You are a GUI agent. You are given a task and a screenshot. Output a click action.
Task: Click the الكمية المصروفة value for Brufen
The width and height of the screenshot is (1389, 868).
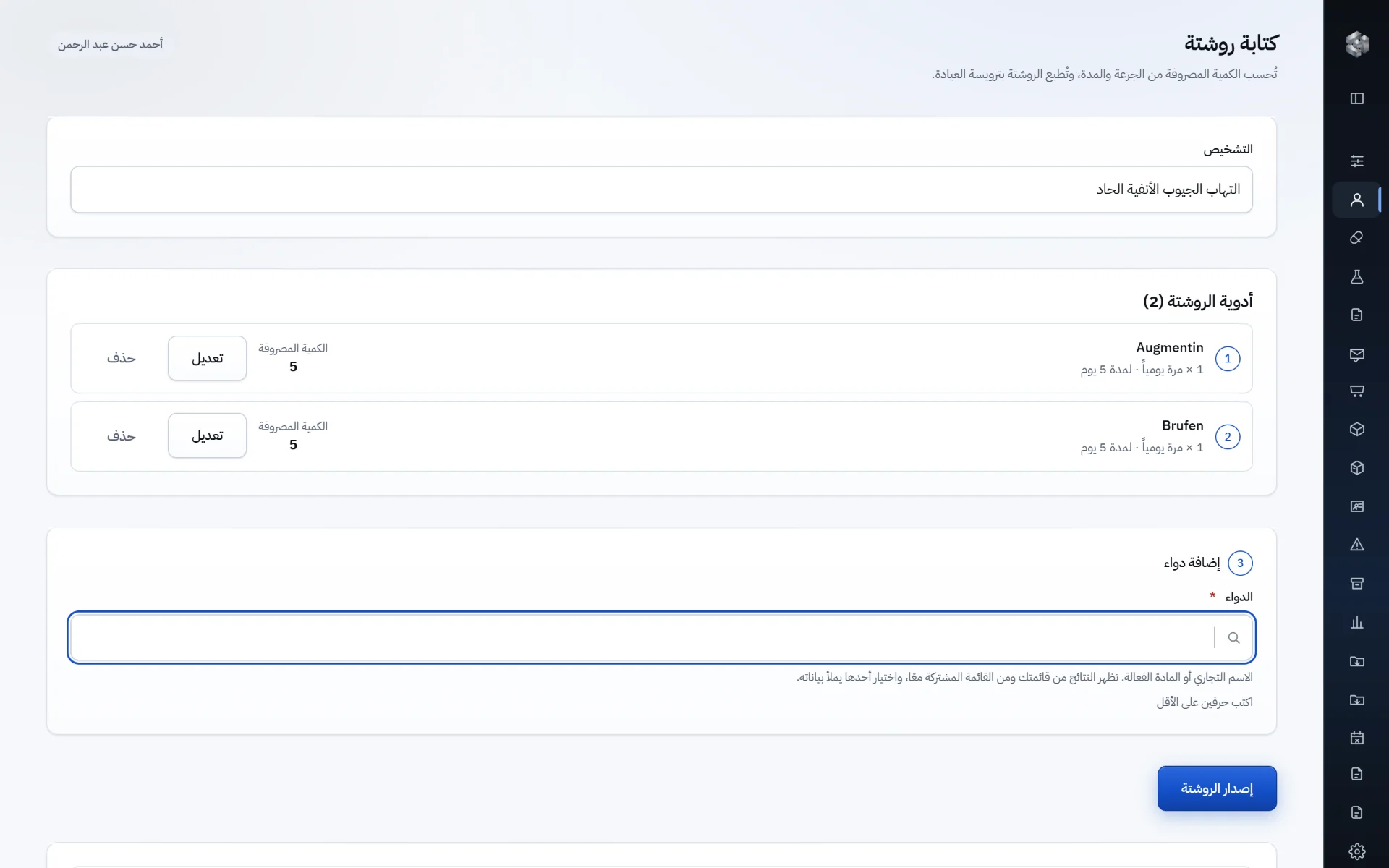pyautogui.click(x=293, y=445)
